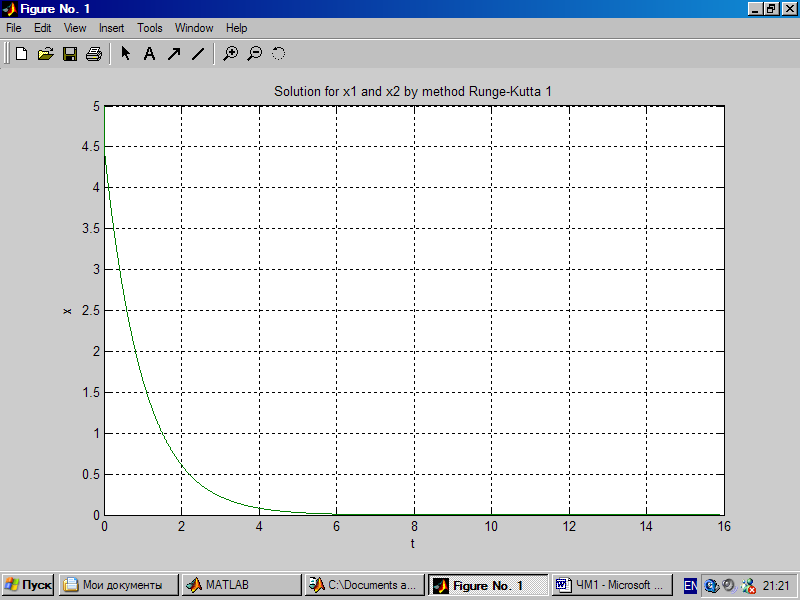Choose the Add Arrow tool
This screenshot has height=600, width=800.
pyautogui.click(x=173, y=54)
